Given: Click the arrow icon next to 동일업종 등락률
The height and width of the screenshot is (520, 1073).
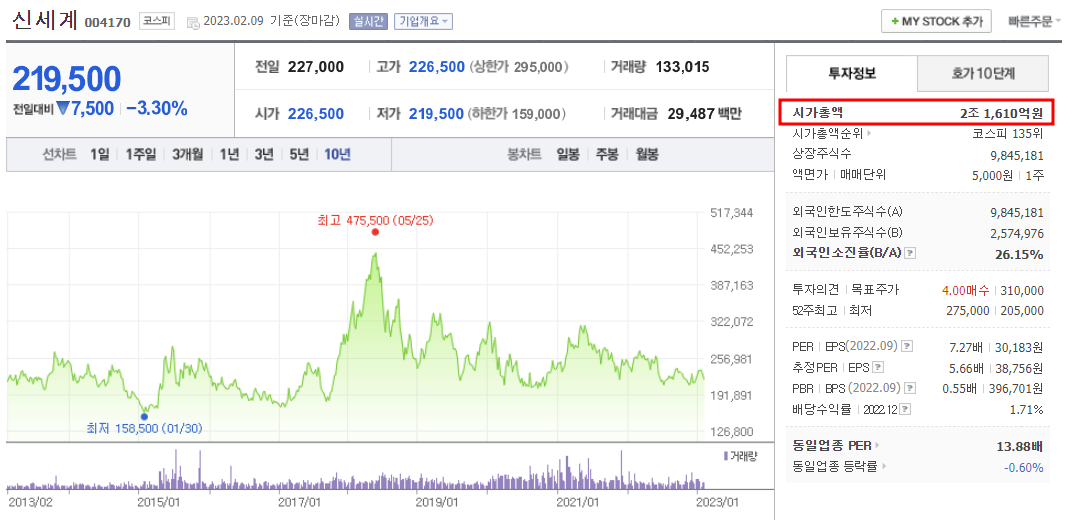Looking at the screenshot, I should point(884,467).
